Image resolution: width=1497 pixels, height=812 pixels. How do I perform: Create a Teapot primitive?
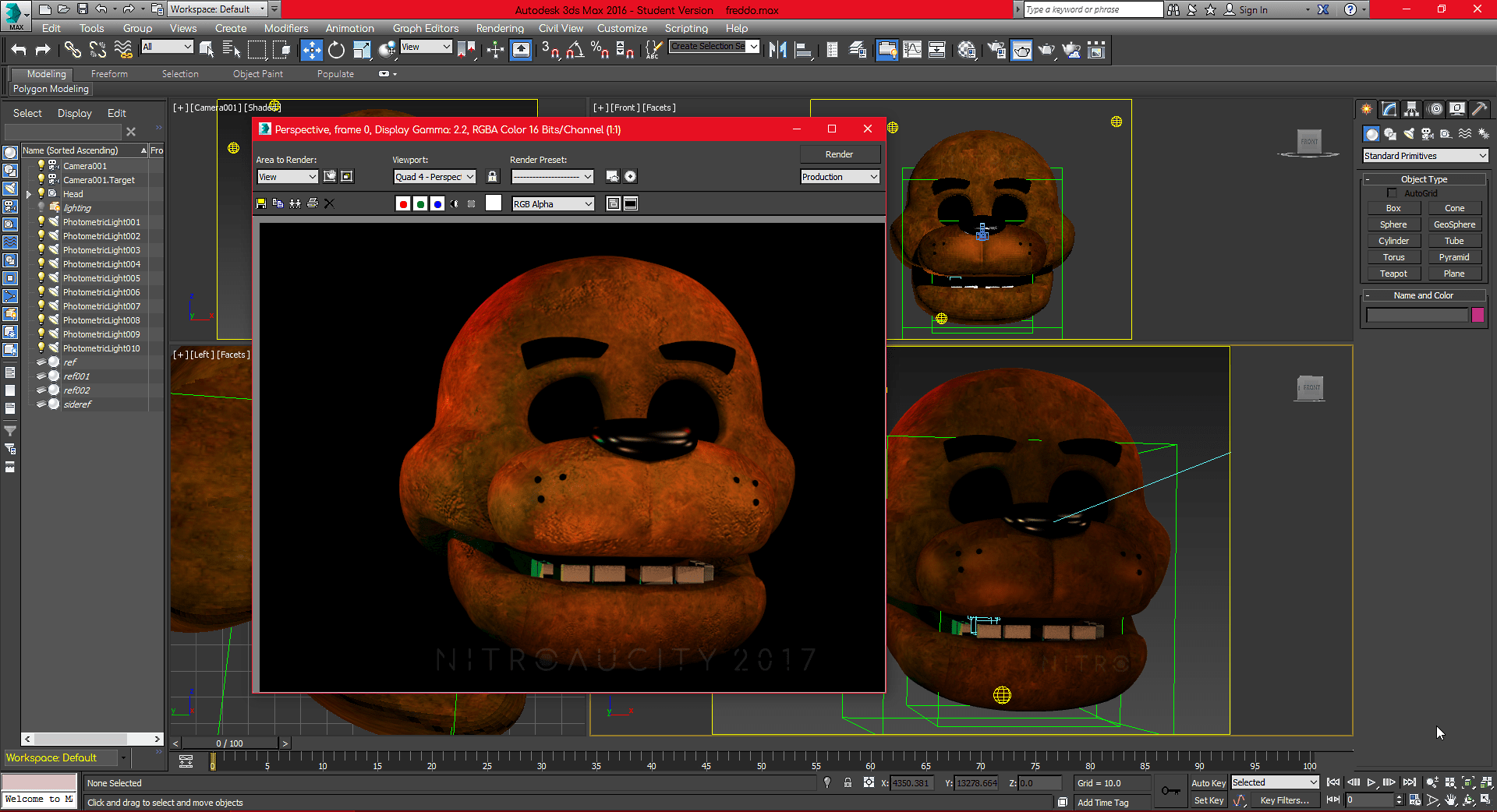point(1393,274)
